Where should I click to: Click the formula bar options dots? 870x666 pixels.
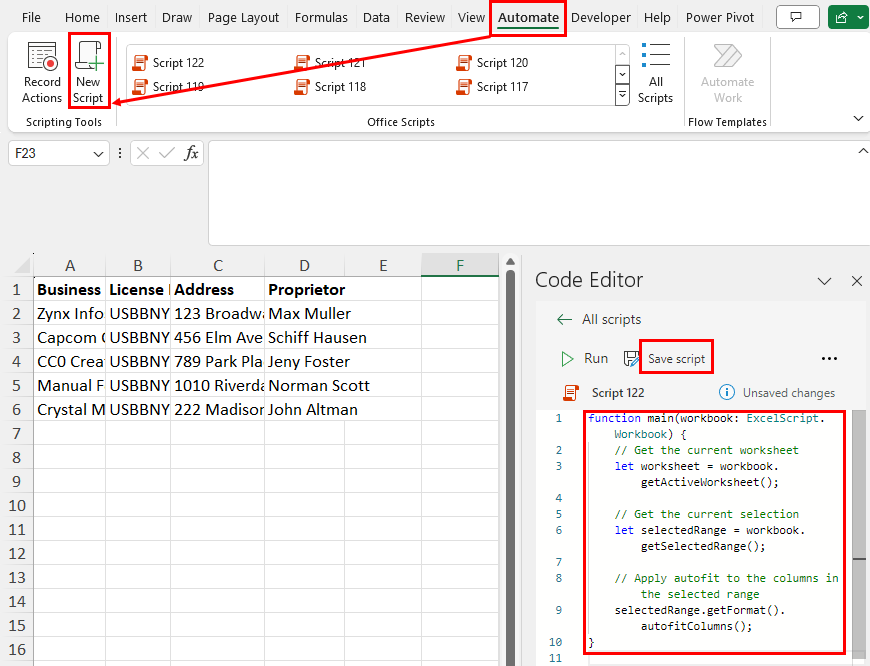point(120,153)
